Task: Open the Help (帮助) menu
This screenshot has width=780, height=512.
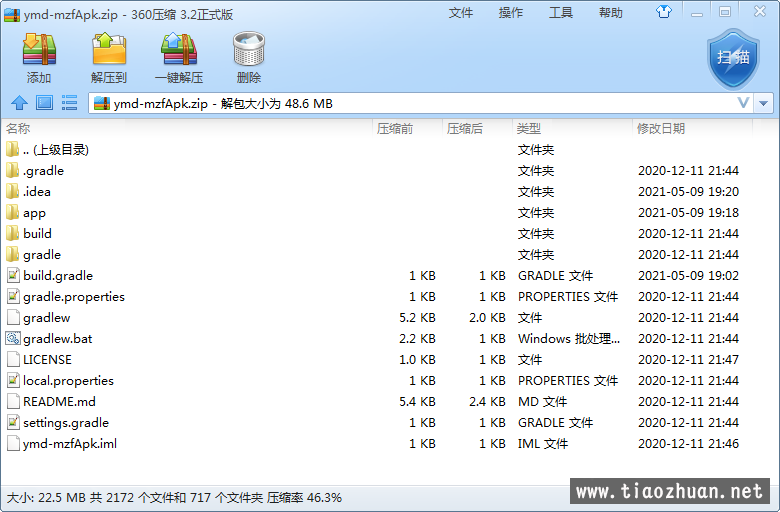Action: (610, 13)
